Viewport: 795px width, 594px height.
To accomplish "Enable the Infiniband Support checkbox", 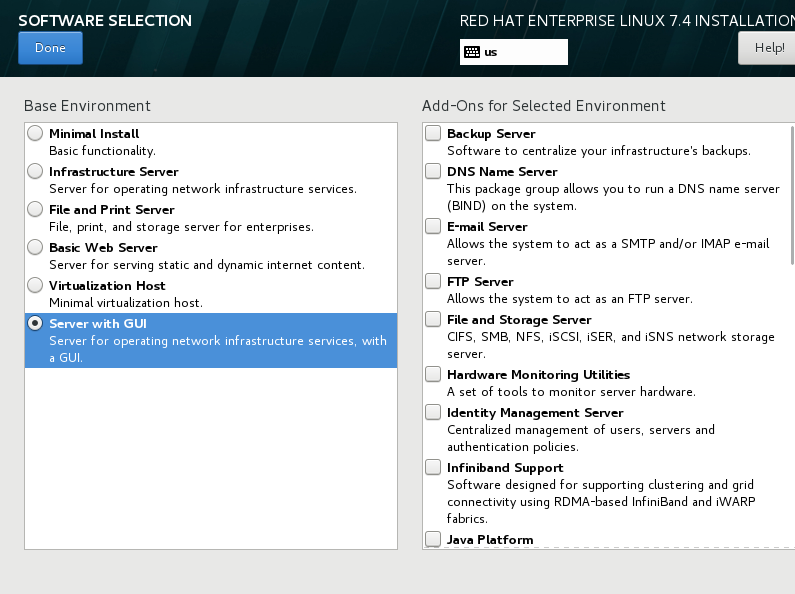I will [x=433, y=467].
